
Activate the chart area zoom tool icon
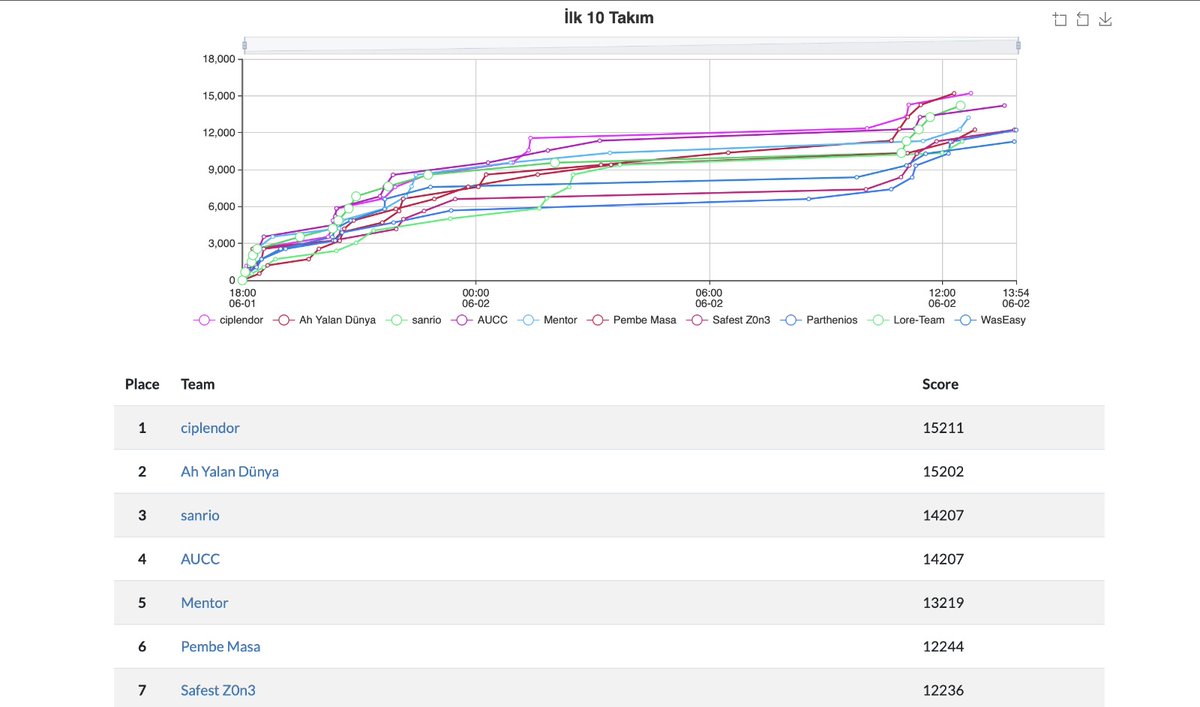(1060, 19)
